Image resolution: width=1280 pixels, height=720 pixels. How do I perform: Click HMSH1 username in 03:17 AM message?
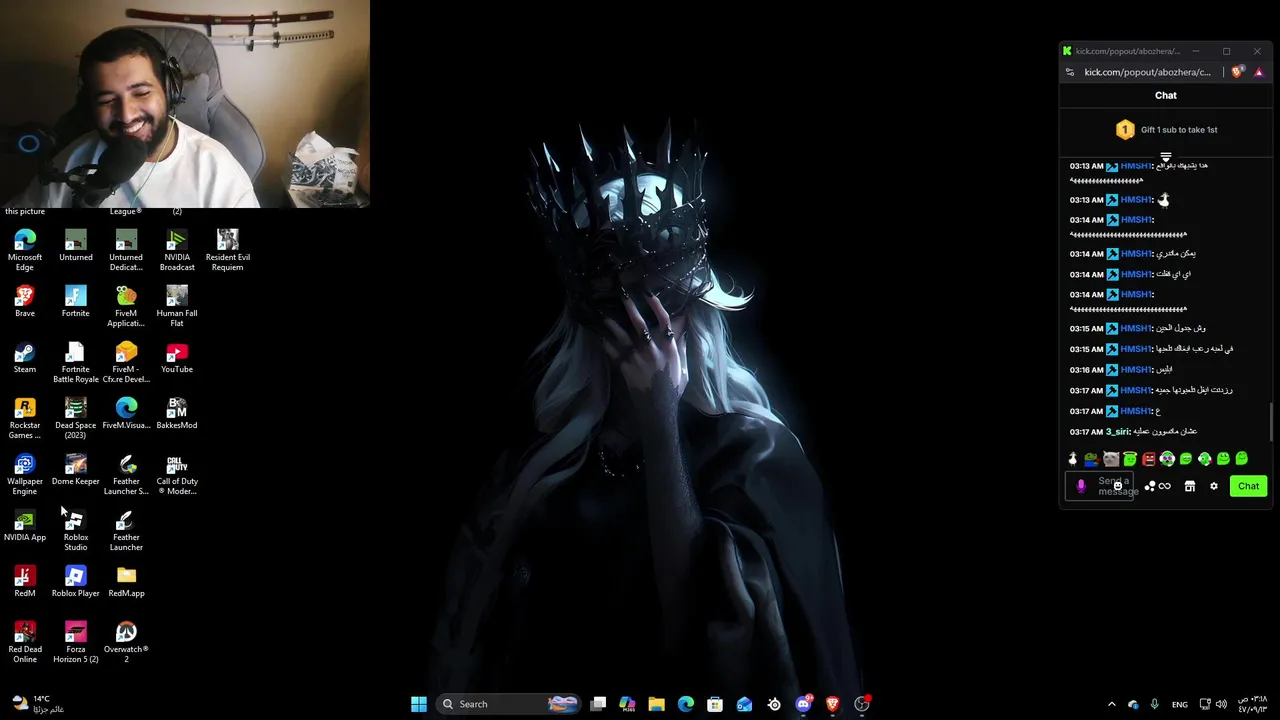click(x=1136, y=411)
